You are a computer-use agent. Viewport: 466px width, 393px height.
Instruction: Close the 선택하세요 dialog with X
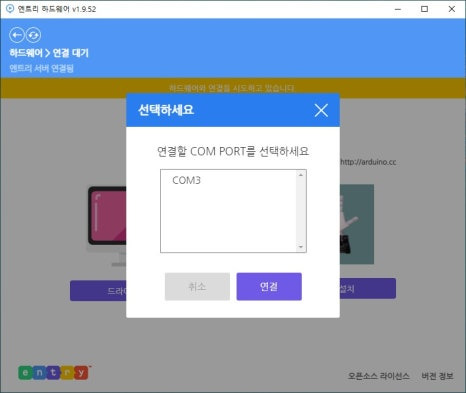(x=321, y=110)
